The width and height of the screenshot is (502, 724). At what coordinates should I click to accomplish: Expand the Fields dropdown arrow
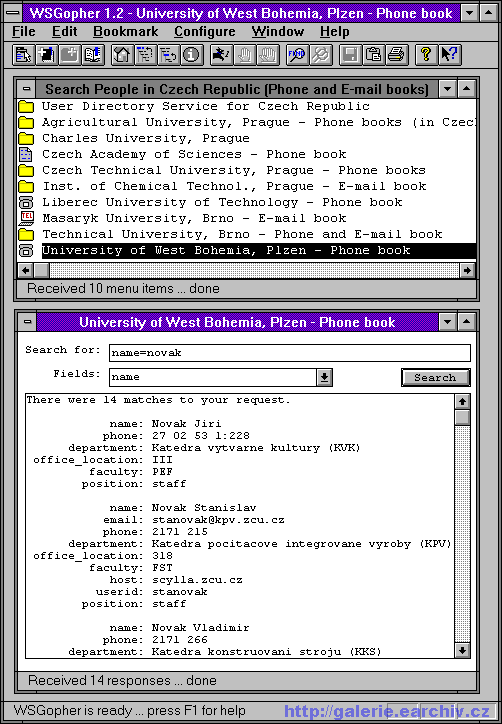[324, 377]
